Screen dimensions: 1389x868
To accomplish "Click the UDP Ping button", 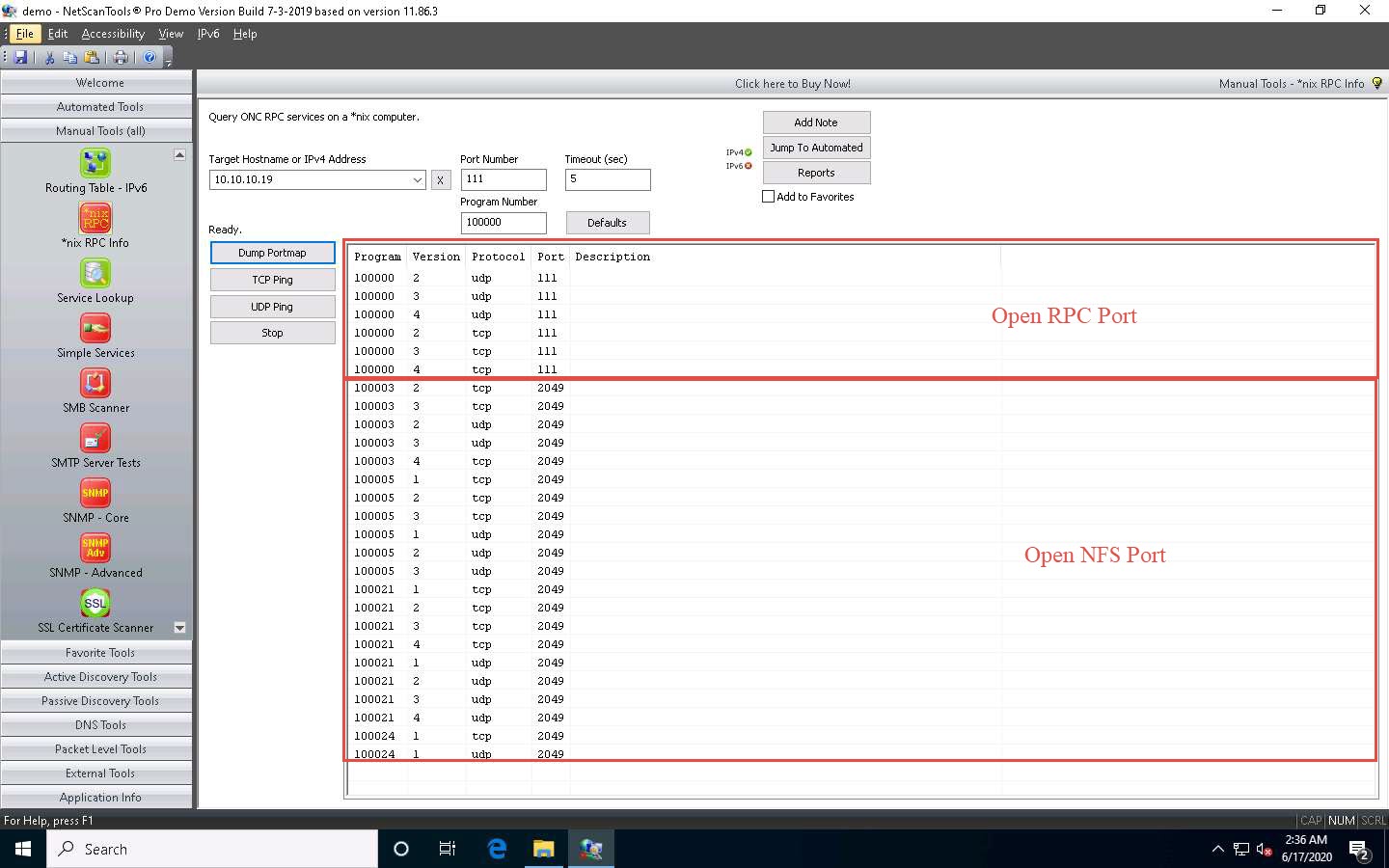I will tap(272, 307).
